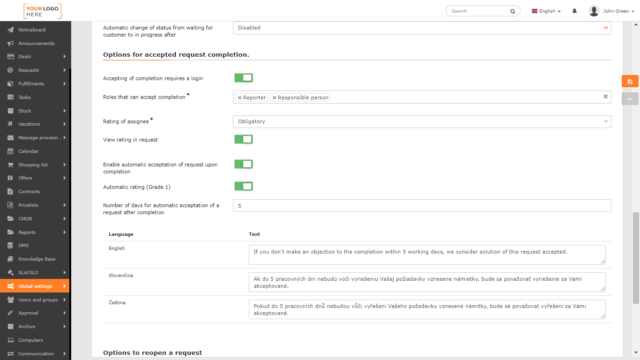Screen dimensions: 640x360
Task: Clear all roles with the x button
Action: [605, 97]
